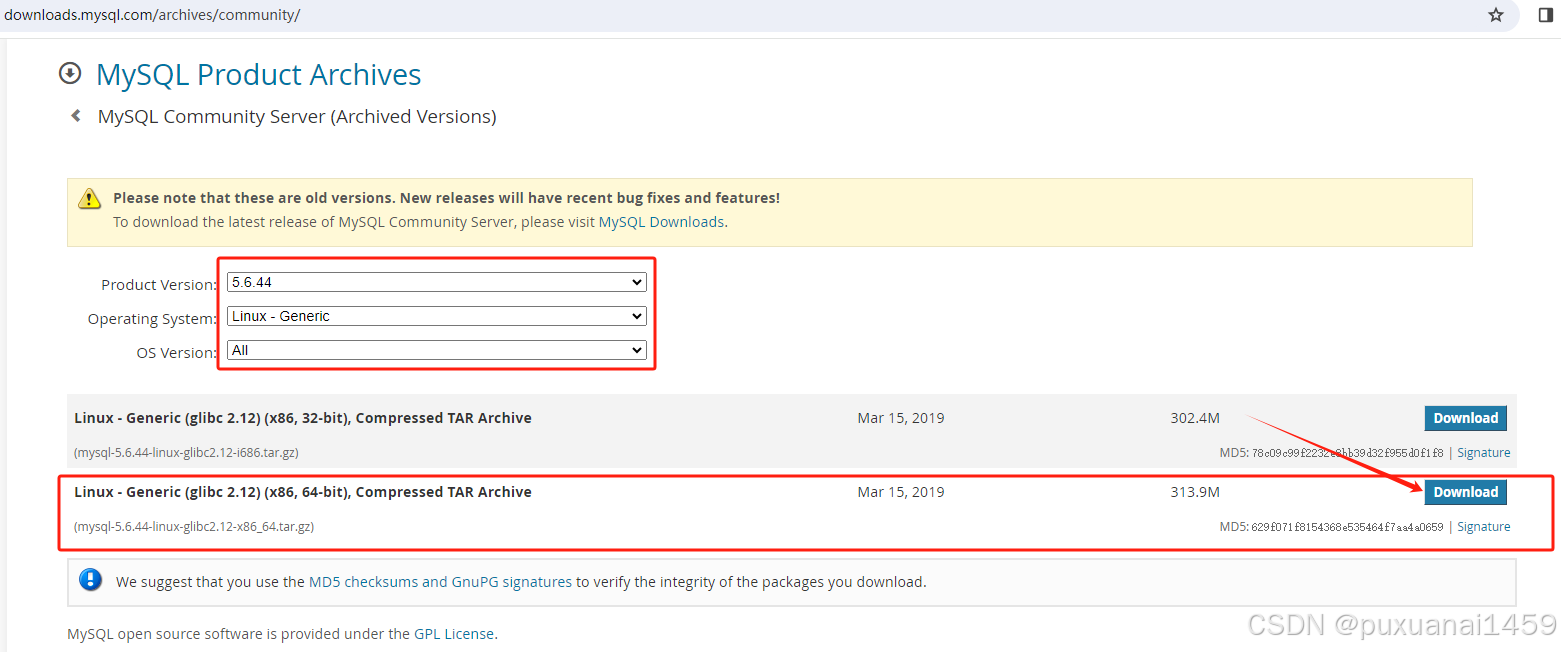The height and width of the screenshot is (652, 1561).
Task: Click the 302.4M file size
Action: tap(1195, 418)
